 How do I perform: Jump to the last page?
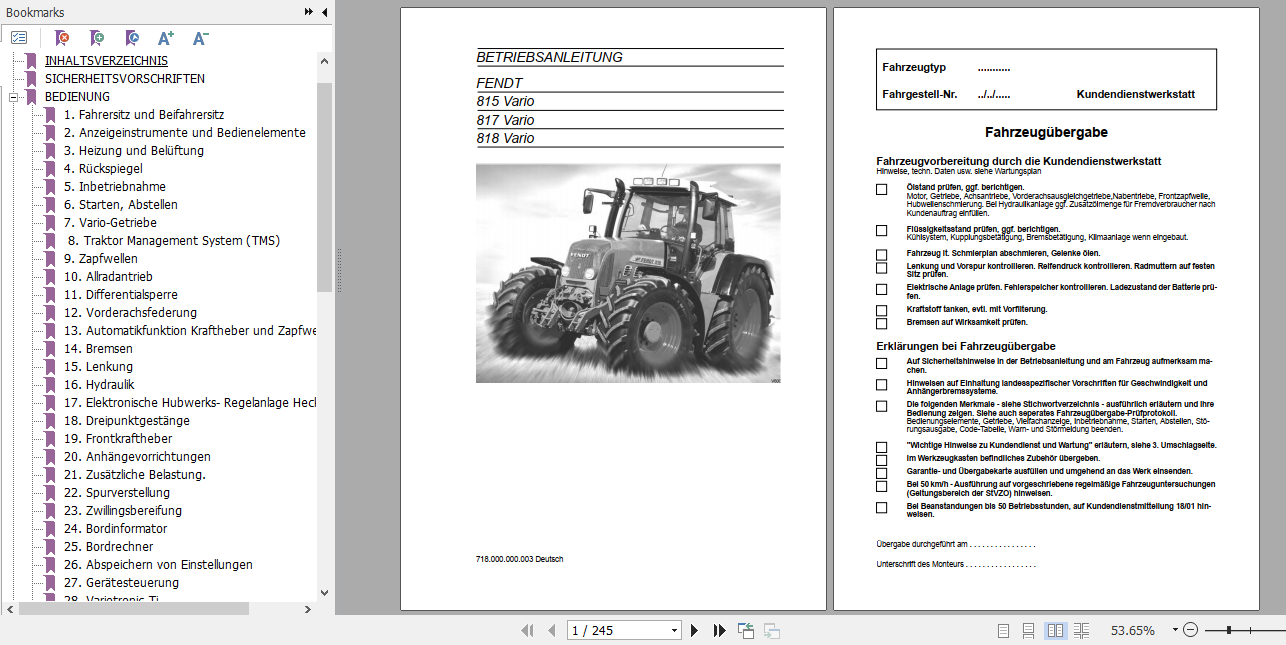tap(719, 630)
